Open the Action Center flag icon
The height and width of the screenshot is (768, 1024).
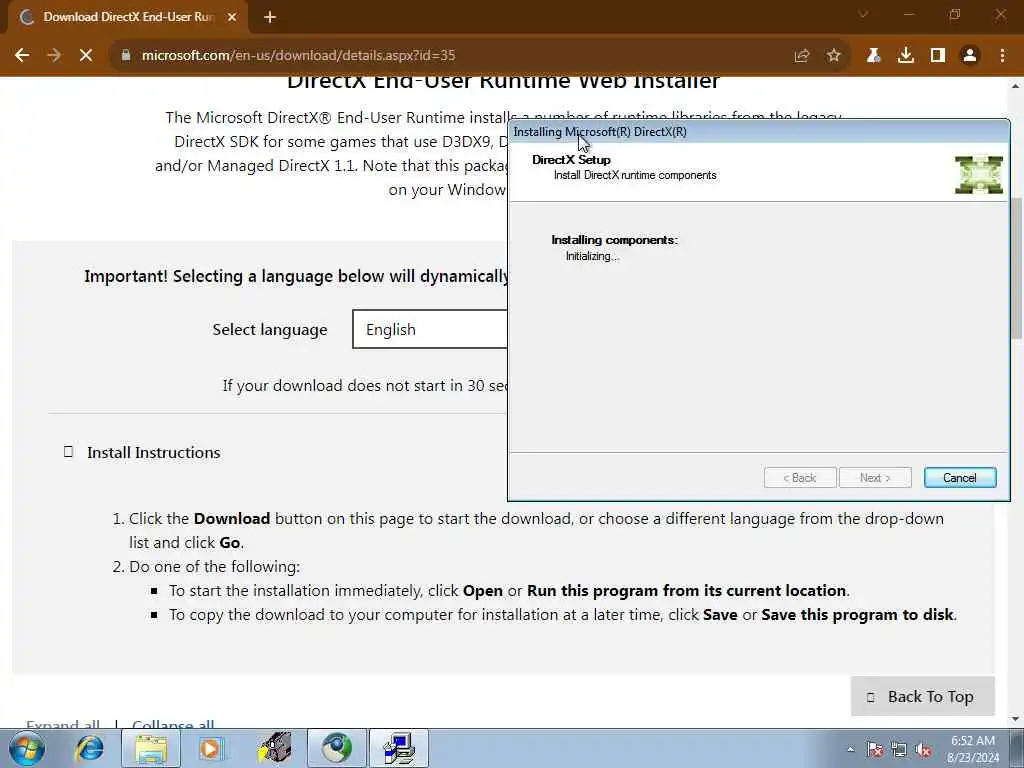875,749
